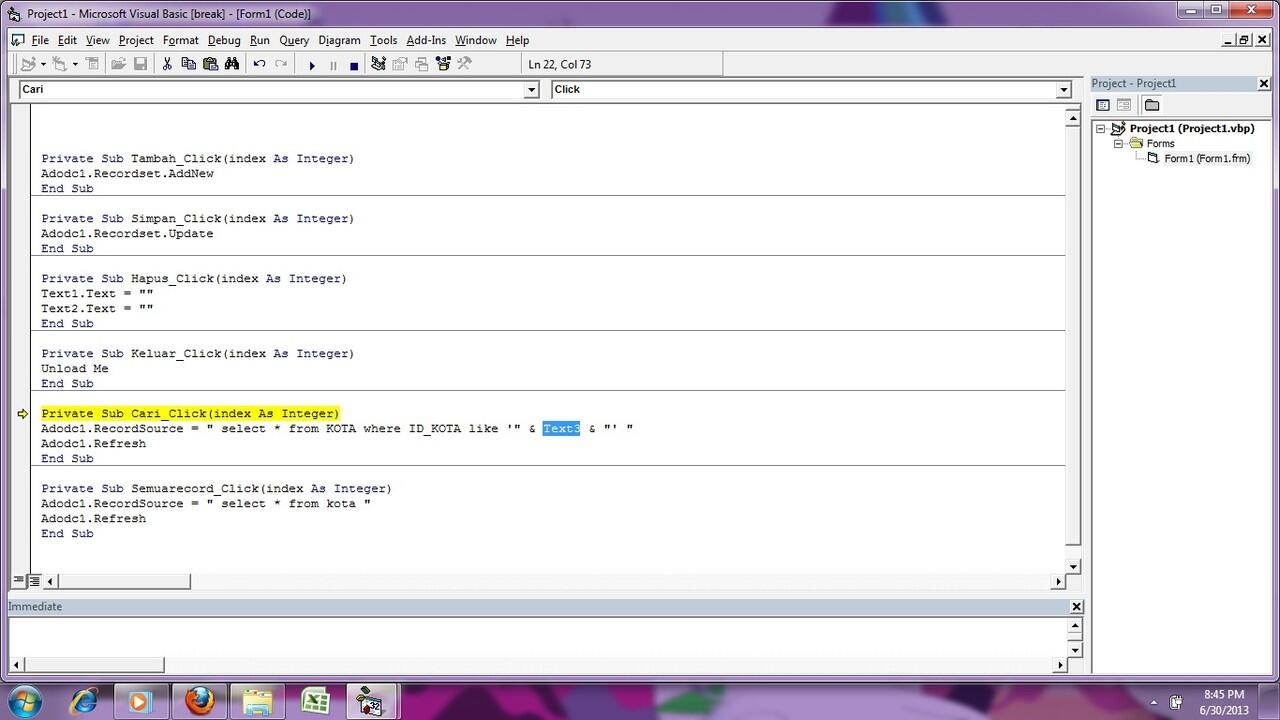
Task: Switch to Full Module View in code window
Action: [x=34, y=581]
